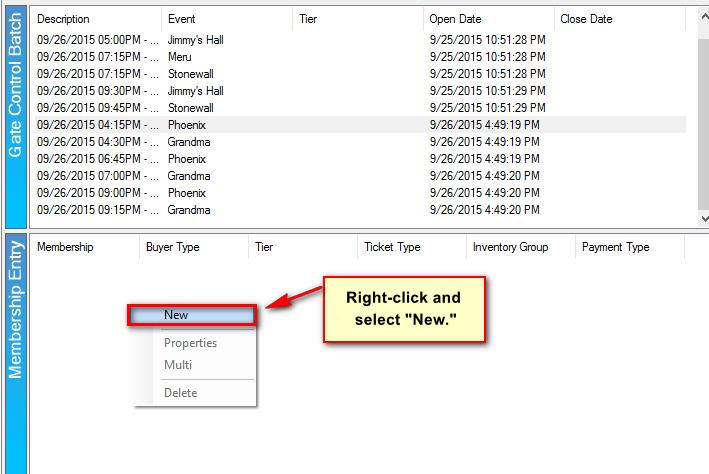Select the 09:45PM Stonewall batch row
This screenshot has width=709, height=474.
[360, 108]
